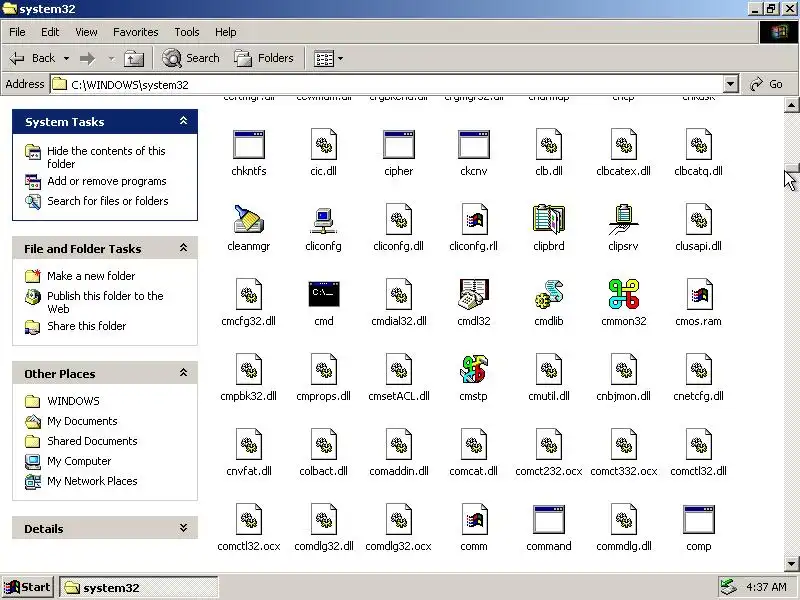This screenshot has width=800, height=600.
Task: Select the cmdlib script icon
Action: tap(548, 294)
